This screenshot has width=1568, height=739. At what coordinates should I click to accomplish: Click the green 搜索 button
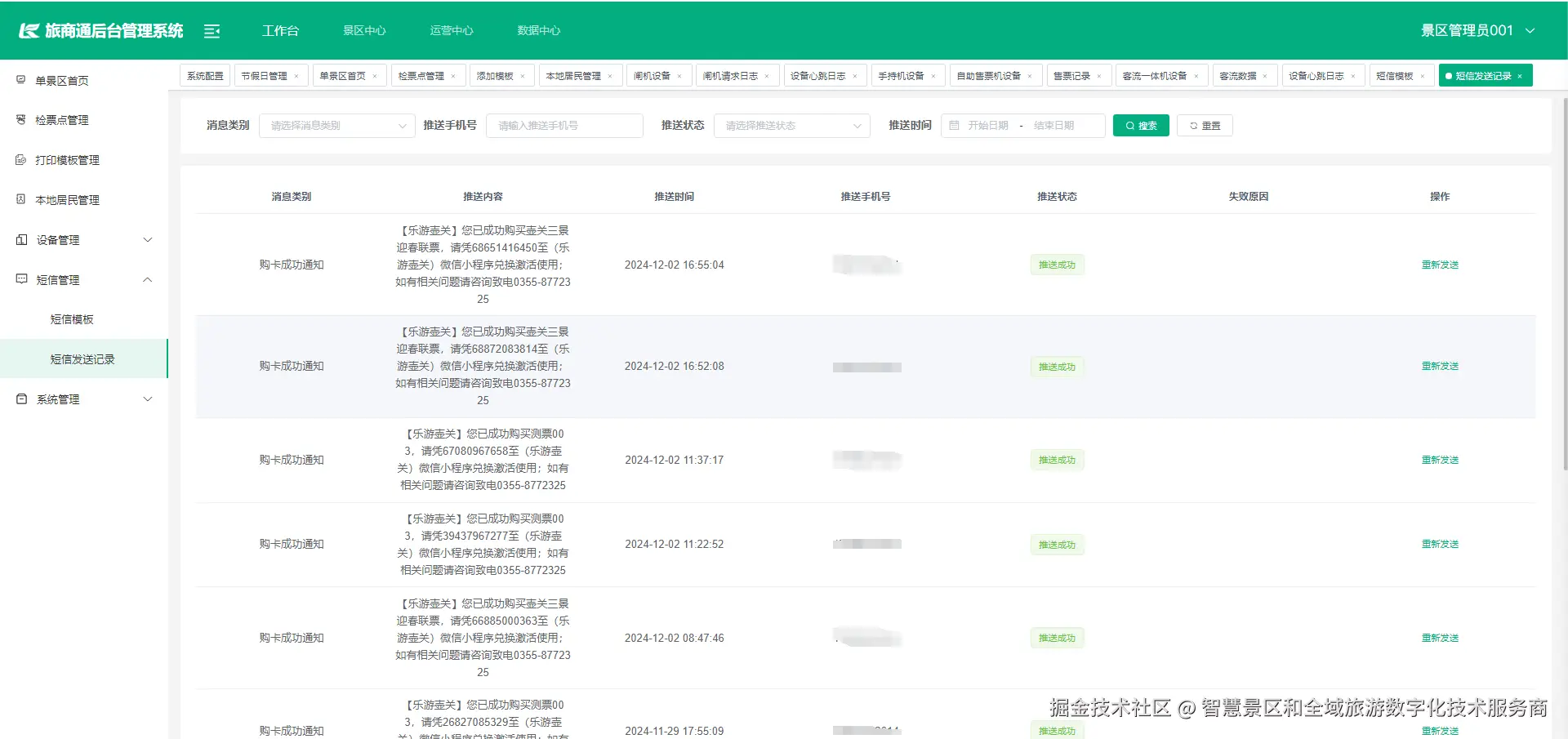click(x=1141, y=126)
